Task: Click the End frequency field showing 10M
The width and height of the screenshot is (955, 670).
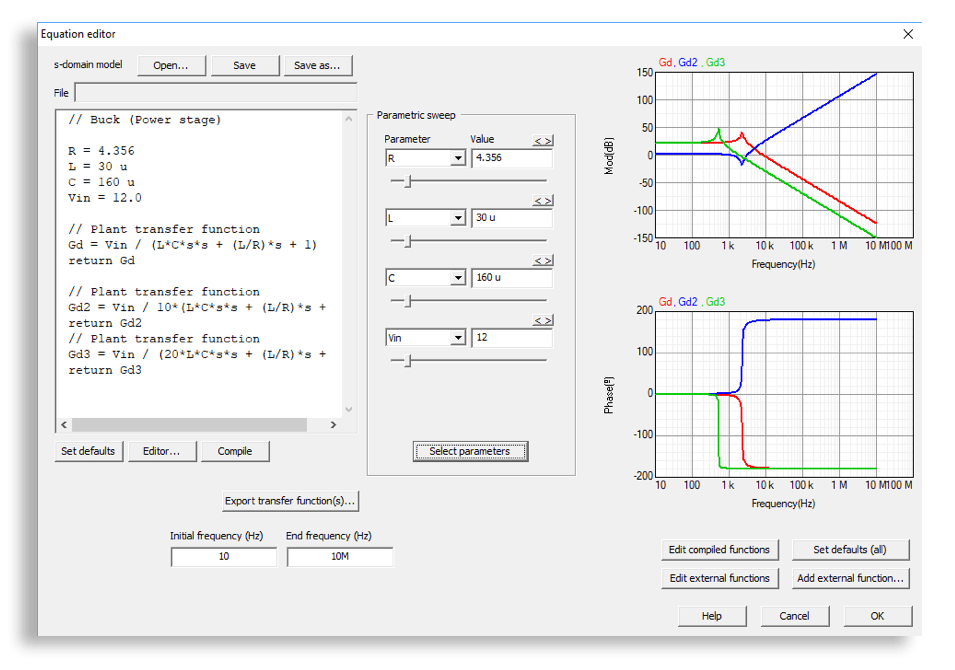Action: coord(340,557)
